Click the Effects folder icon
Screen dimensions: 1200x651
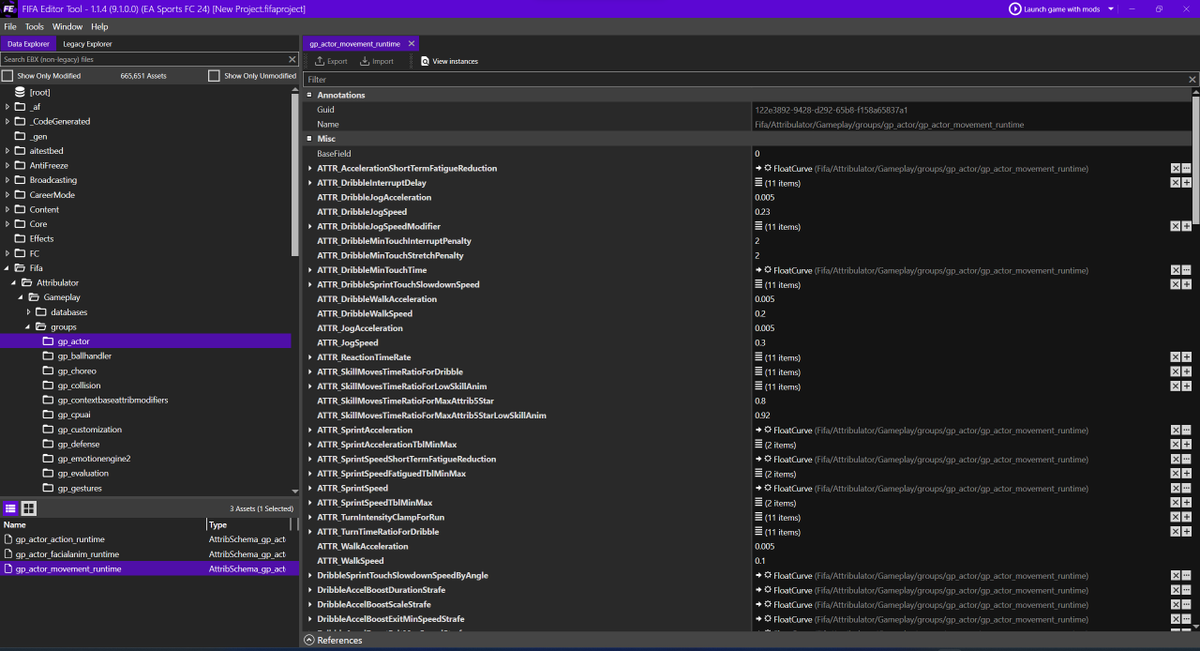(20, 239)
